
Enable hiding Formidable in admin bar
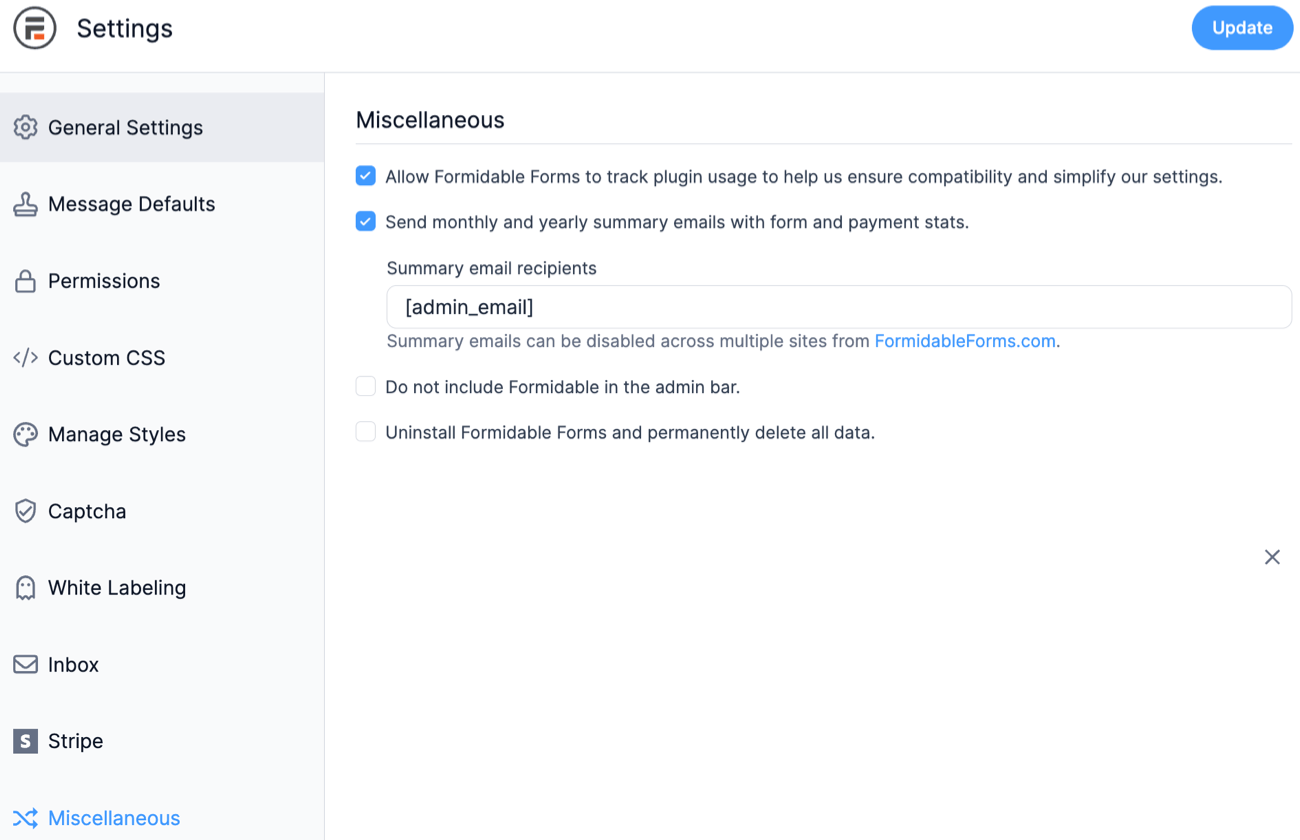point(365,385)
